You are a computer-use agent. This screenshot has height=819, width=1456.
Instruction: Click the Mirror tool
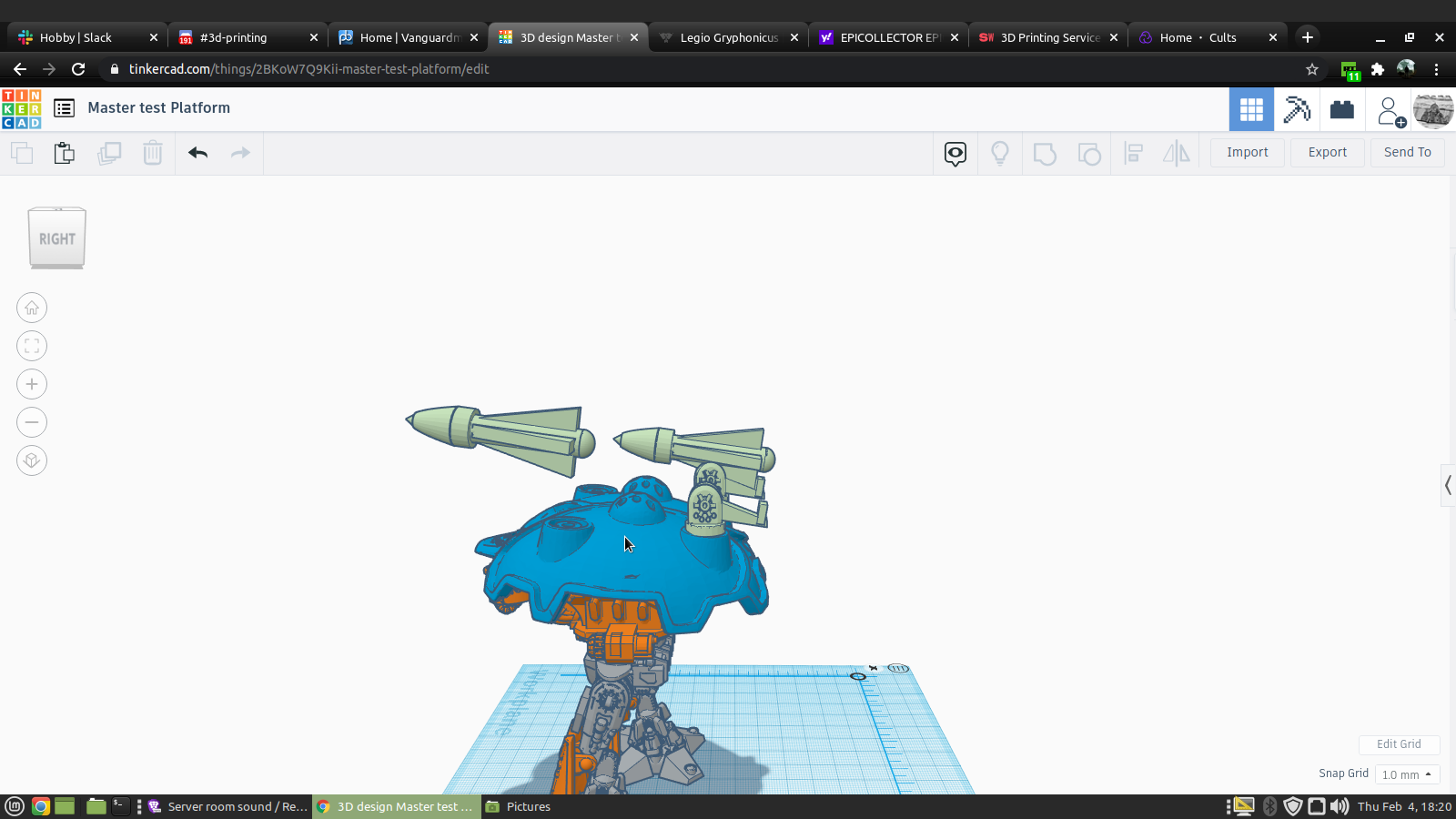(1177, 153)
